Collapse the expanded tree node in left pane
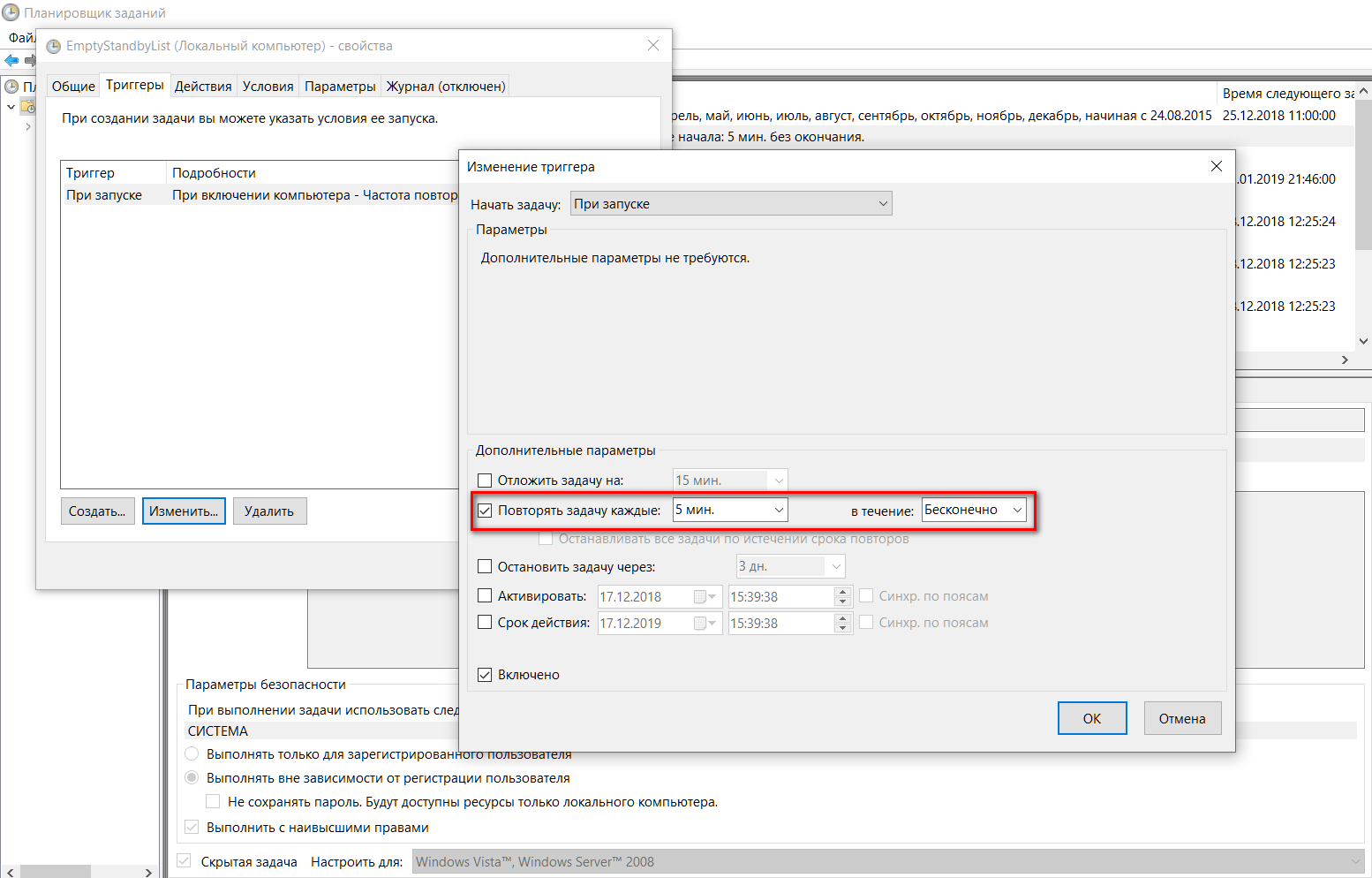Viewport: 1372px width, 878px height. point(11,107)
